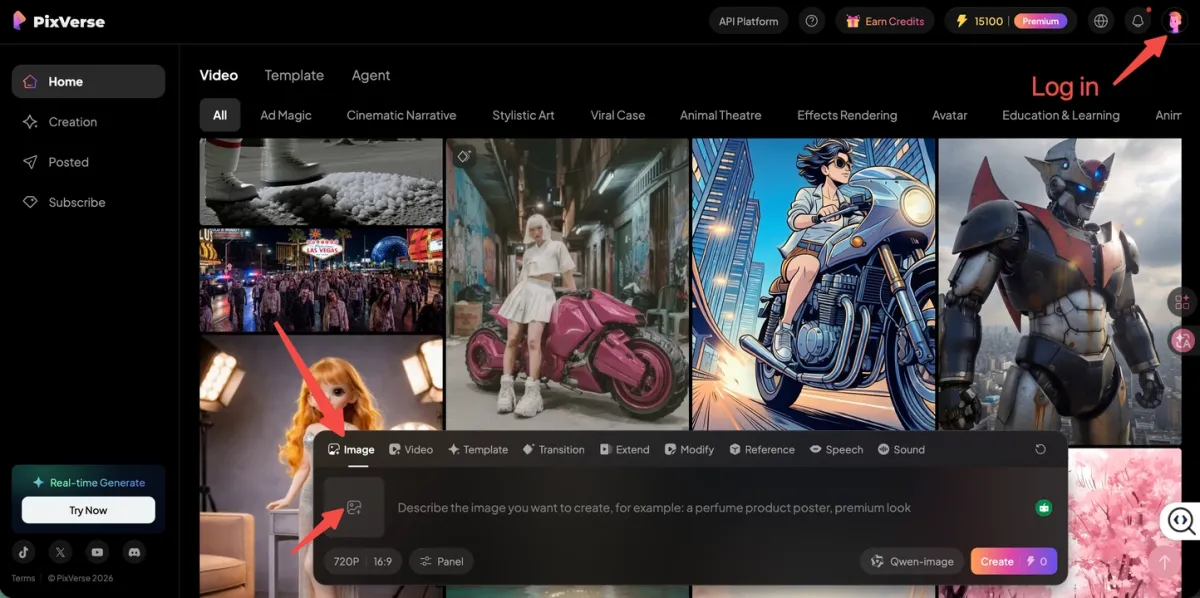Image resolution: width=1200 pixels, height=598 pixels.
Task: Open the 720P 16:9 resolution selector
Action: click(362, 561)
